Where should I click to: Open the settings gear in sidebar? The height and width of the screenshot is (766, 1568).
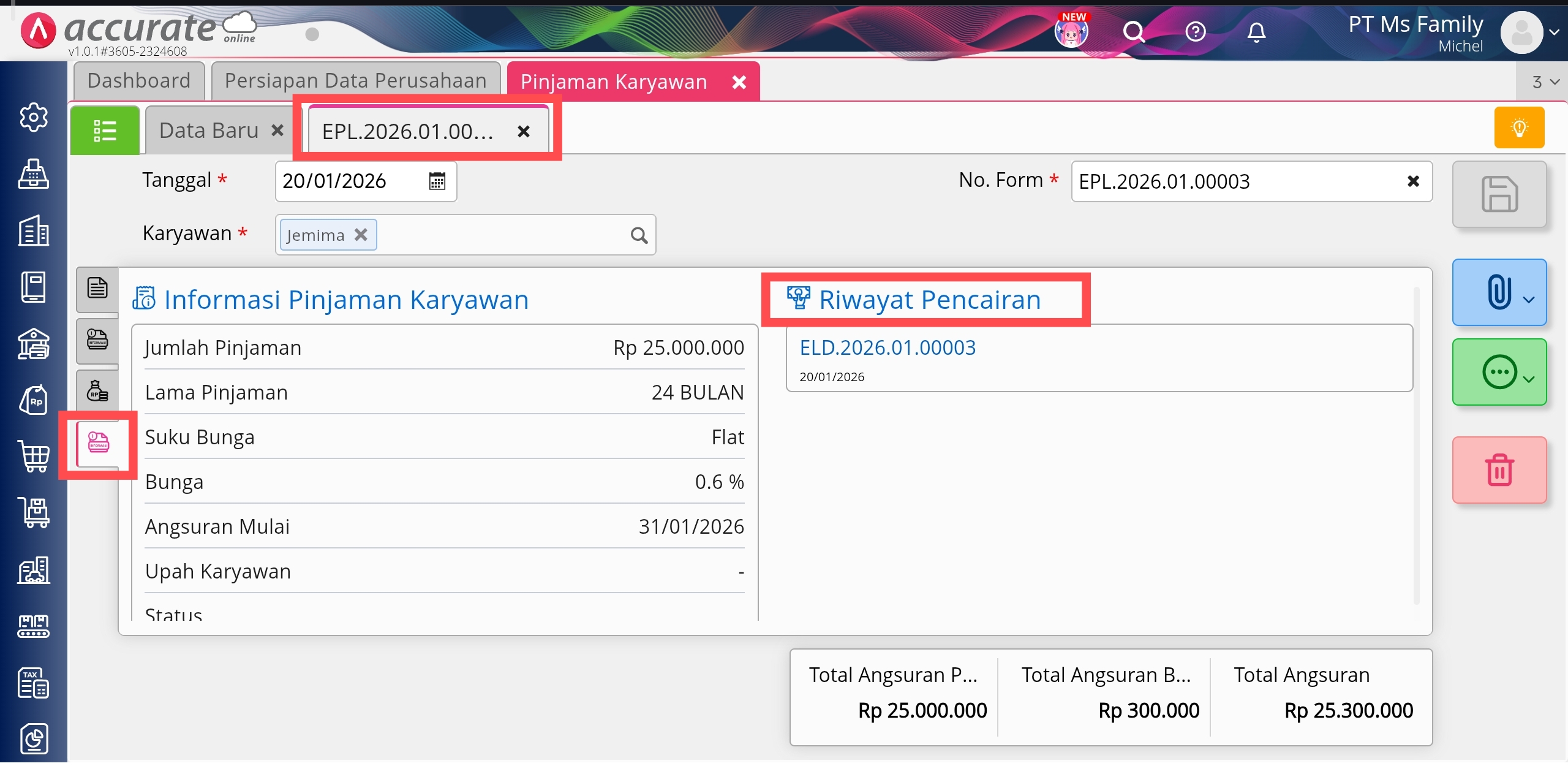(x=33, y=117)
